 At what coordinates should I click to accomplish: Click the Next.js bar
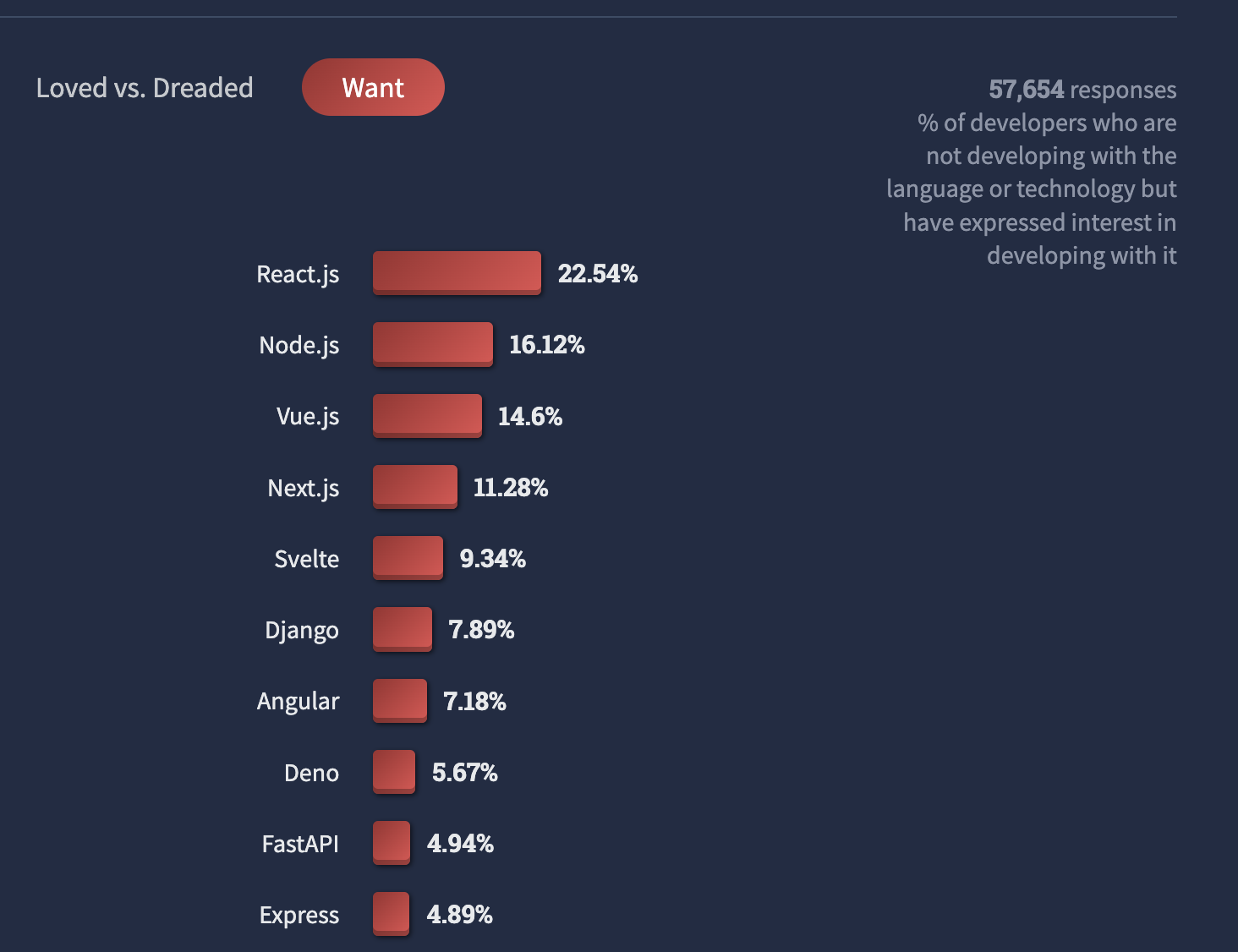pos(414,486)
